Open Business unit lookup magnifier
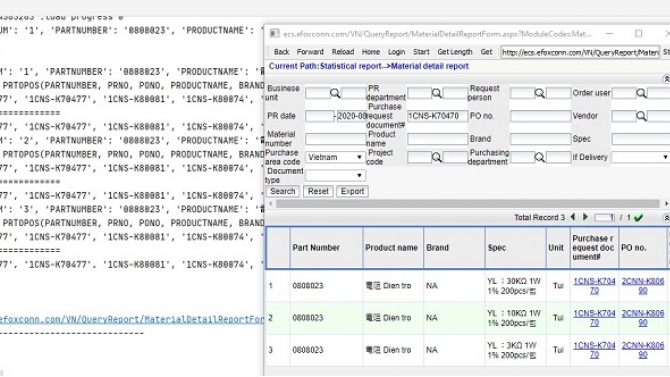 335,93
